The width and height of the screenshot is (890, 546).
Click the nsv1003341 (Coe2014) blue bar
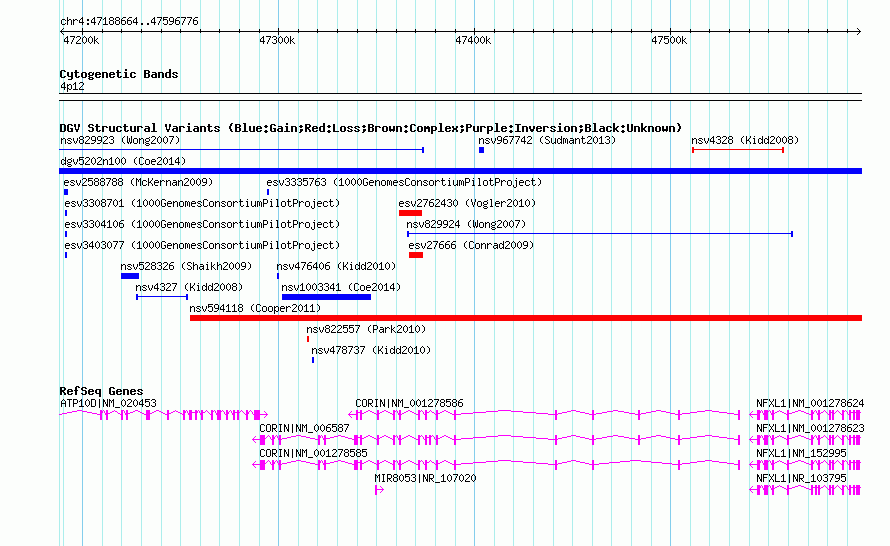[x=326, y=297]
